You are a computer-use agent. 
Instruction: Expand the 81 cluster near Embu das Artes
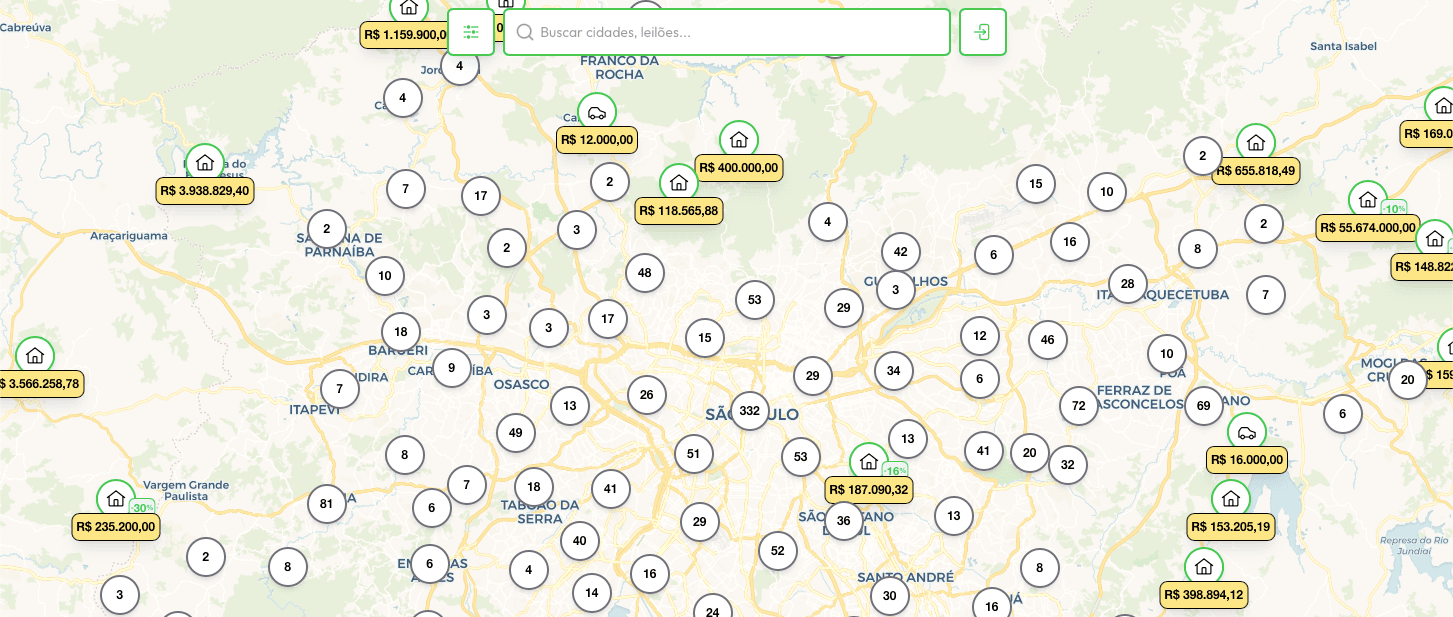(327, 504)
